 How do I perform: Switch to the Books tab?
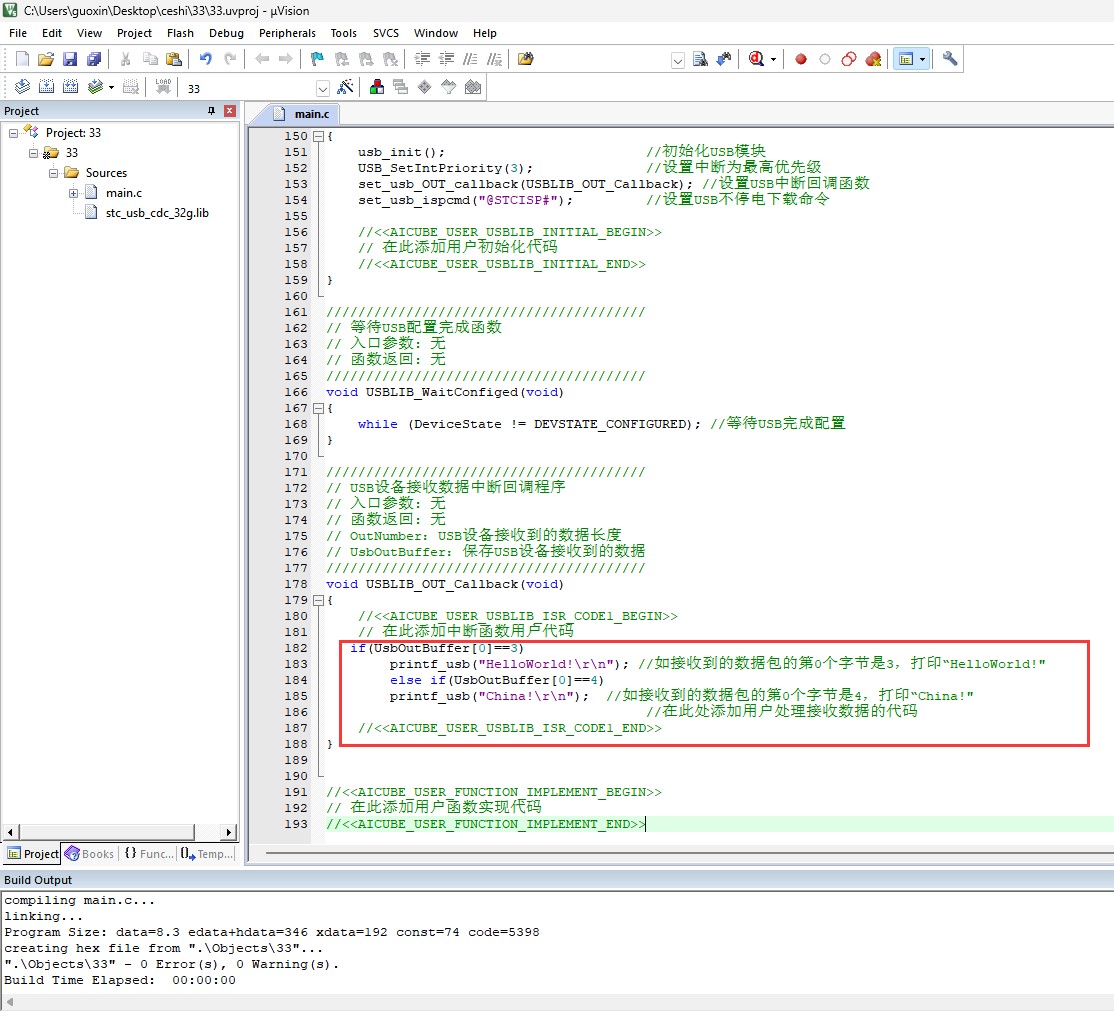tap(90, 854)
